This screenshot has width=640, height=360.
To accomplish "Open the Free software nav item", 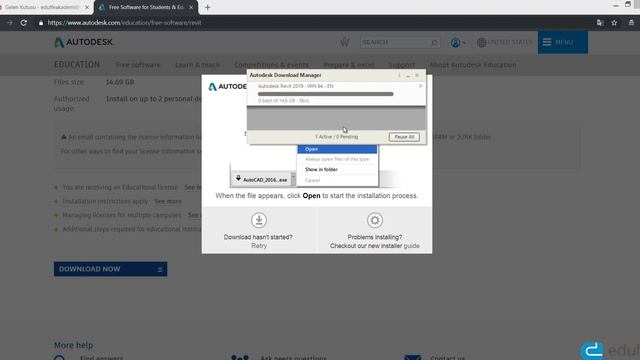I will coord(138,65).
